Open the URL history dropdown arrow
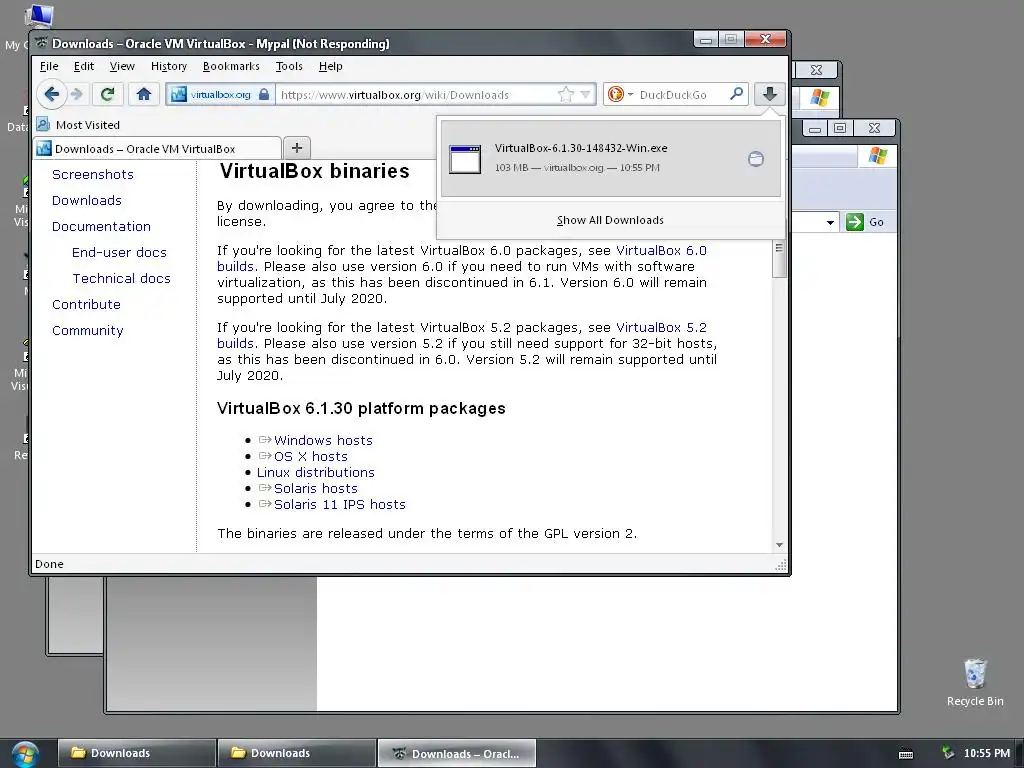Image resolution: width=1024 pixels, height=768 pixels. [585, 95]
